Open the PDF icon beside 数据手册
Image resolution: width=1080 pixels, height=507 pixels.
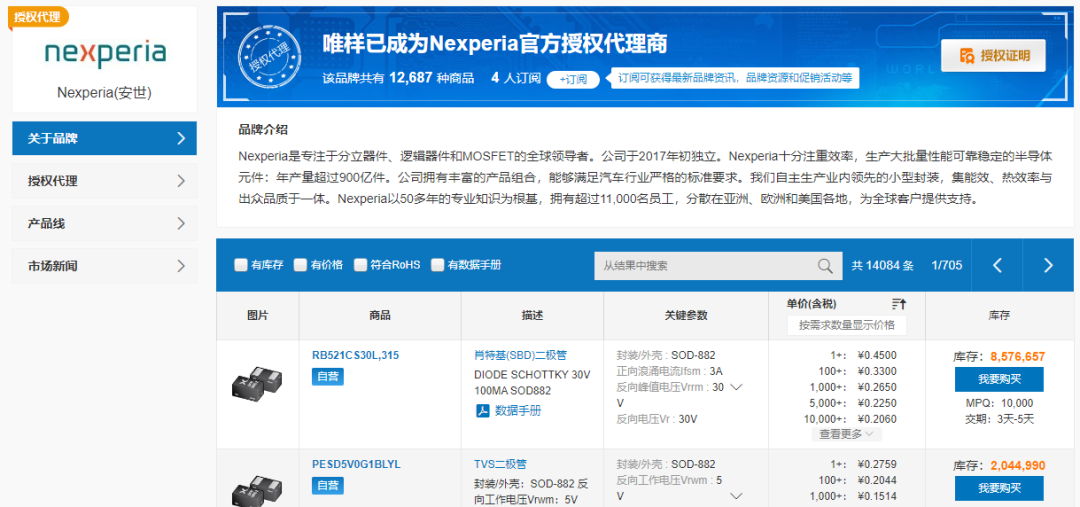pyautogui.click(x=483, y=411)
